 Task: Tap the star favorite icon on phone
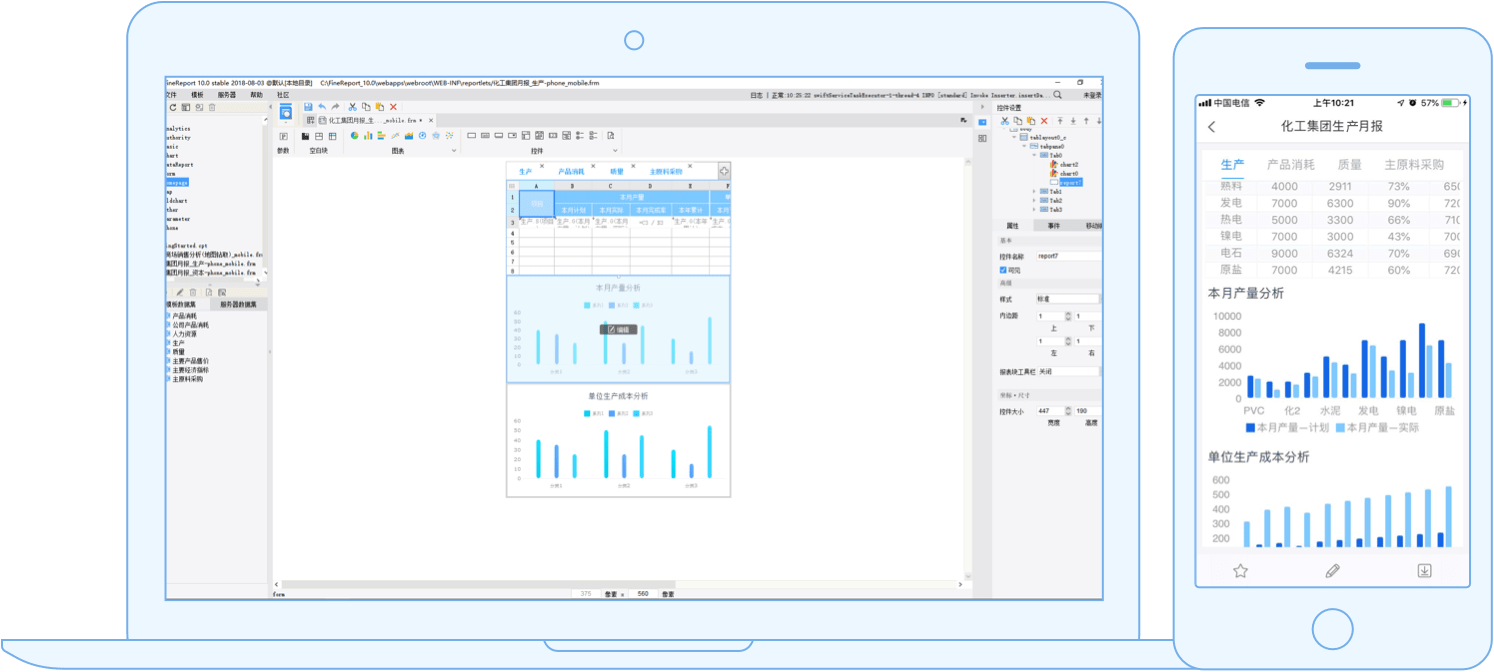(1240, 571)
